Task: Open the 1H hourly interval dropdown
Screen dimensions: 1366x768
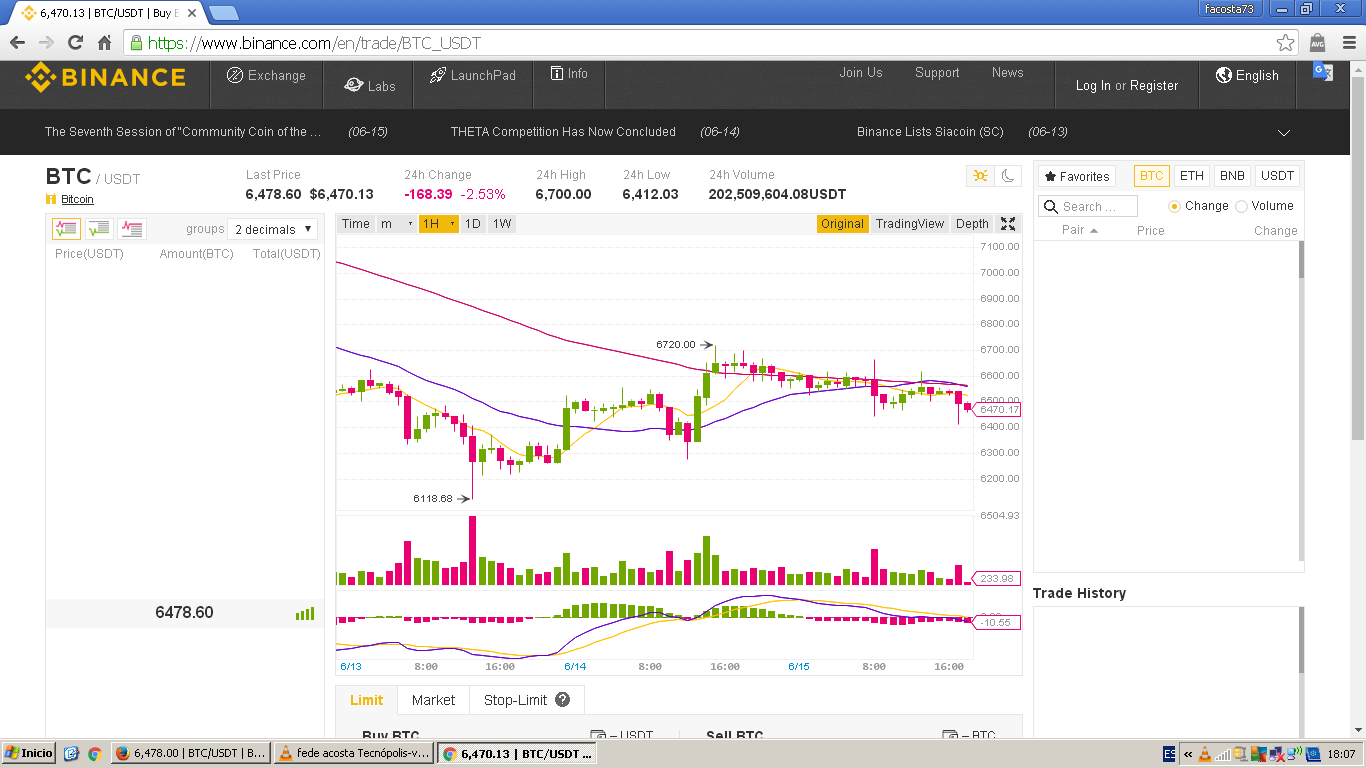Action: click(x=439, y=224)
